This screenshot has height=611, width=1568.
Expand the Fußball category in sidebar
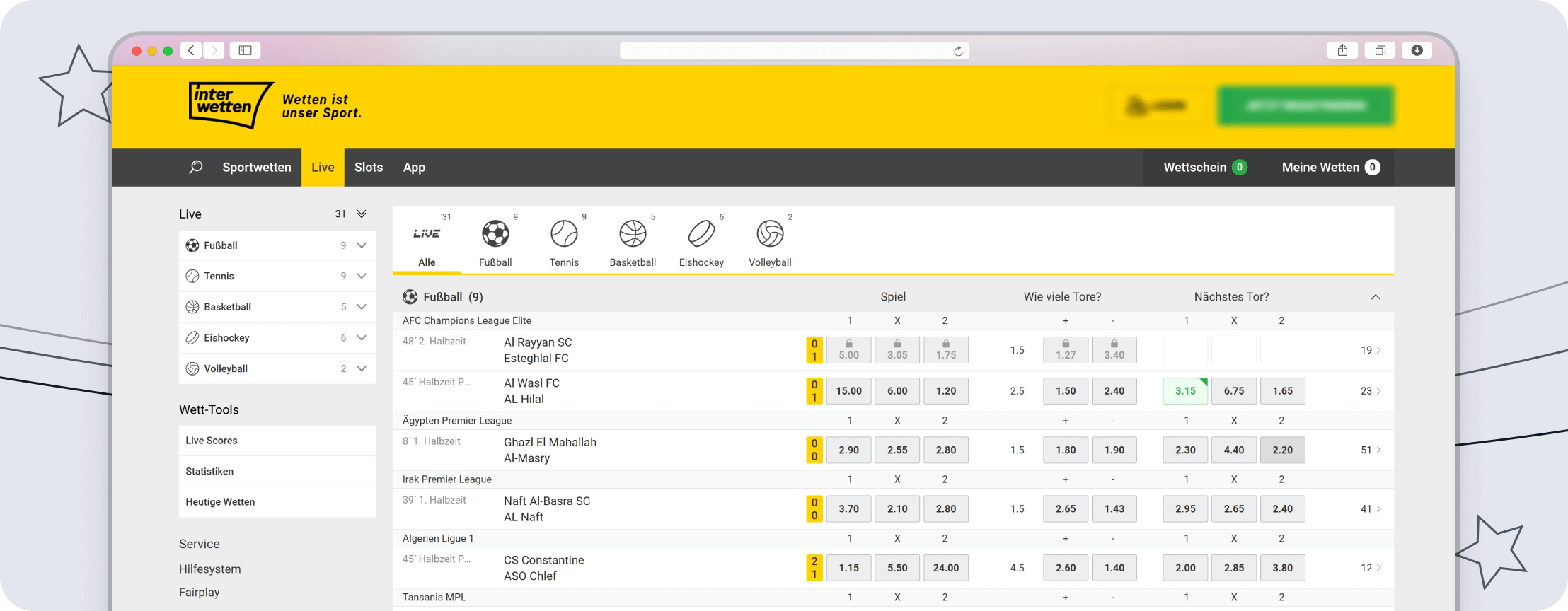pos(362,245)
